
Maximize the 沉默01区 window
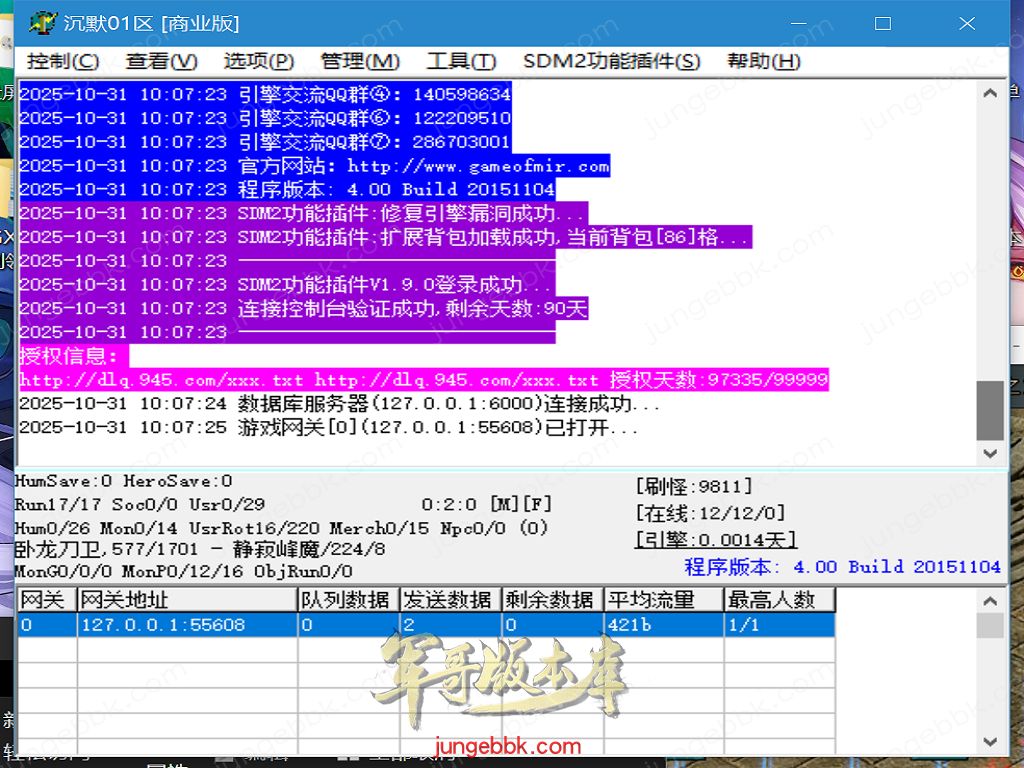(x=882, y=22)
